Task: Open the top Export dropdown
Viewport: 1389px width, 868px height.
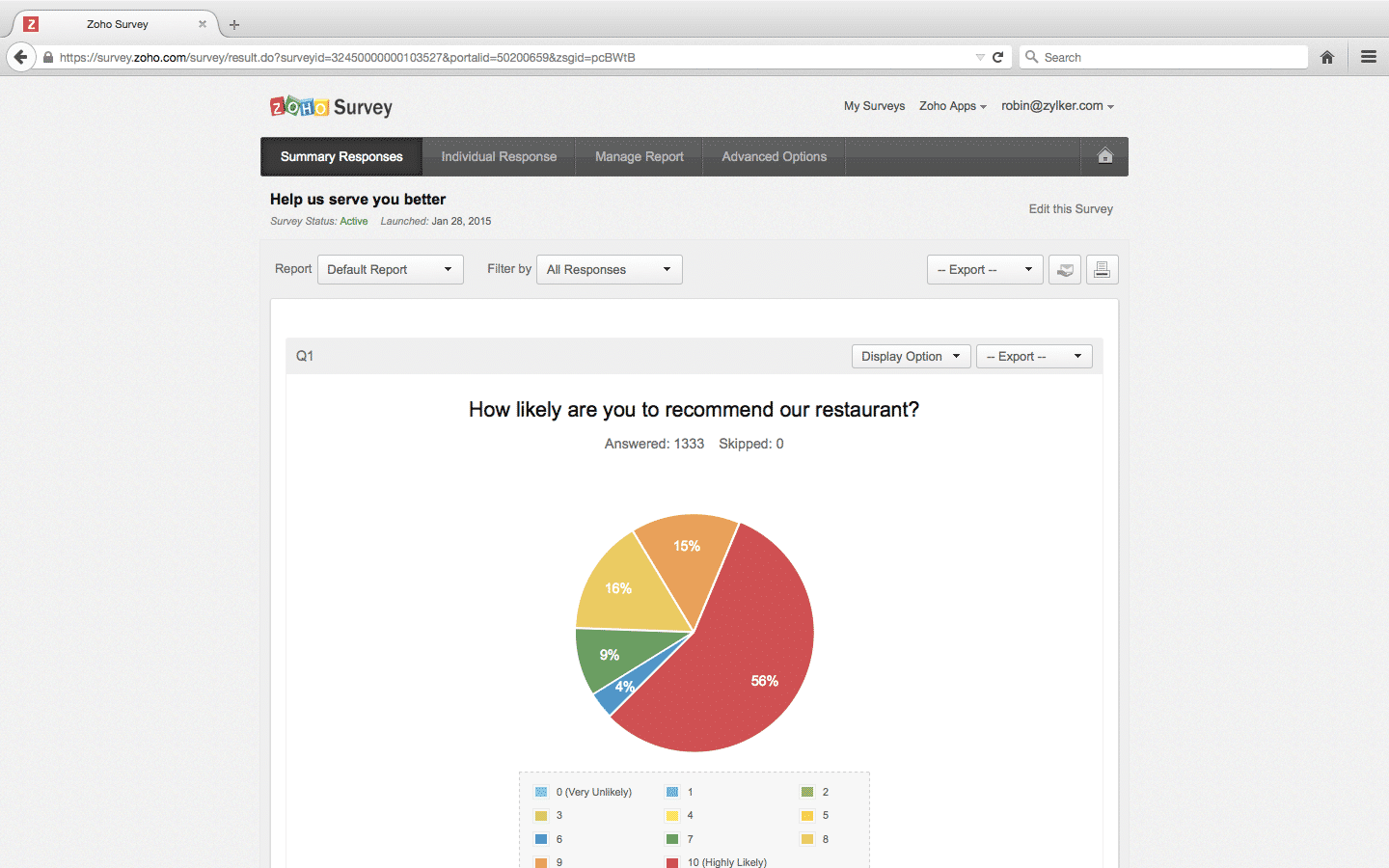Action: [x=985, y=269]
